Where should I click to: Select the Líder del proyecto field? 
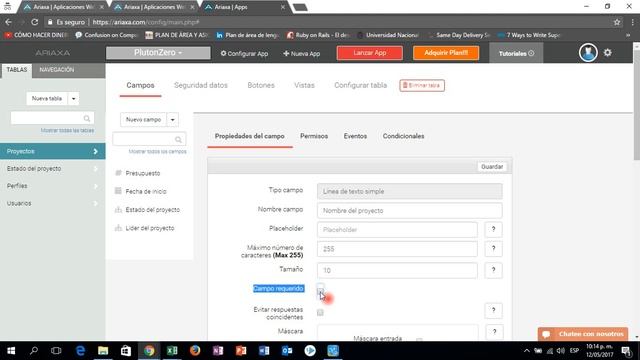pos(150,228)
